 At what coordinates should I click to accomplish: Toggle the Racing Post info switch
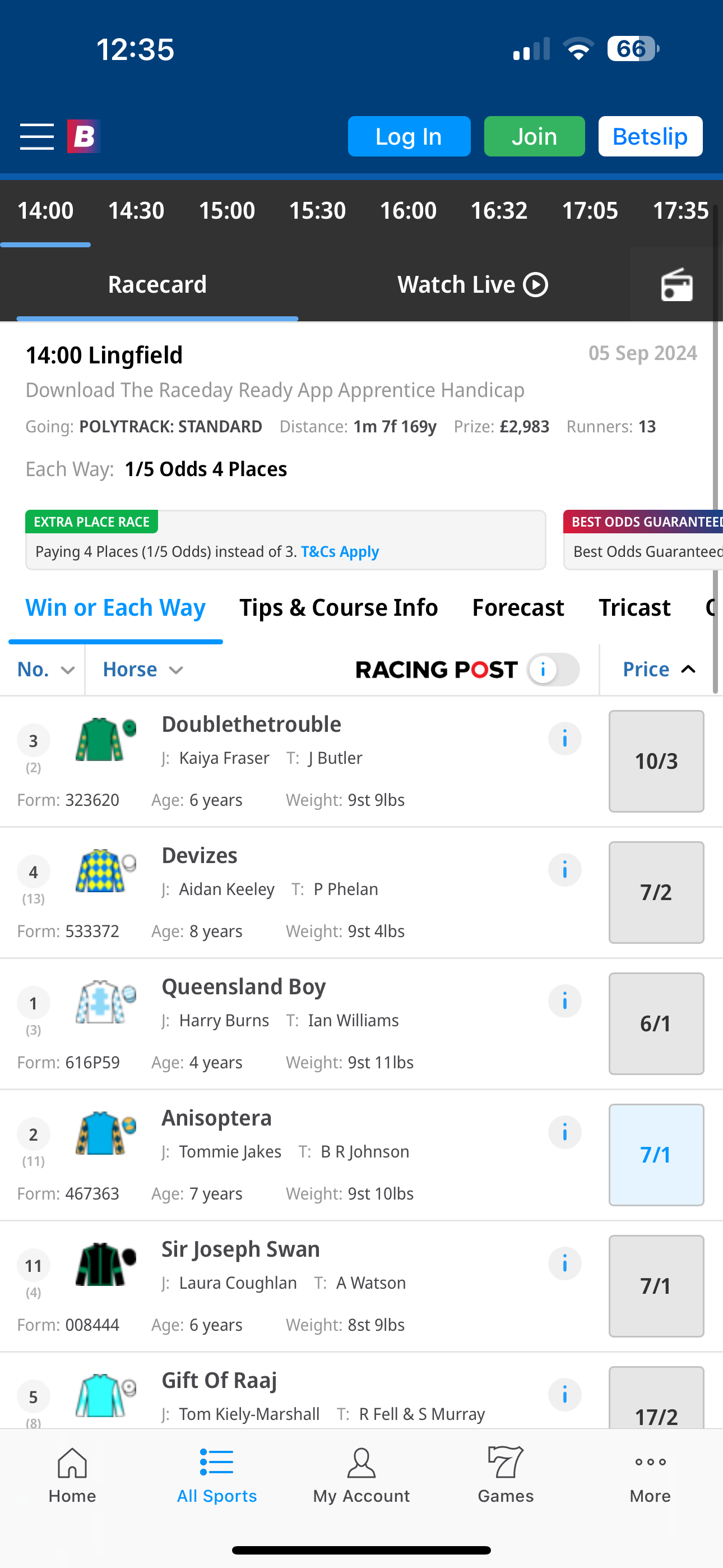(x=553, y=669)
